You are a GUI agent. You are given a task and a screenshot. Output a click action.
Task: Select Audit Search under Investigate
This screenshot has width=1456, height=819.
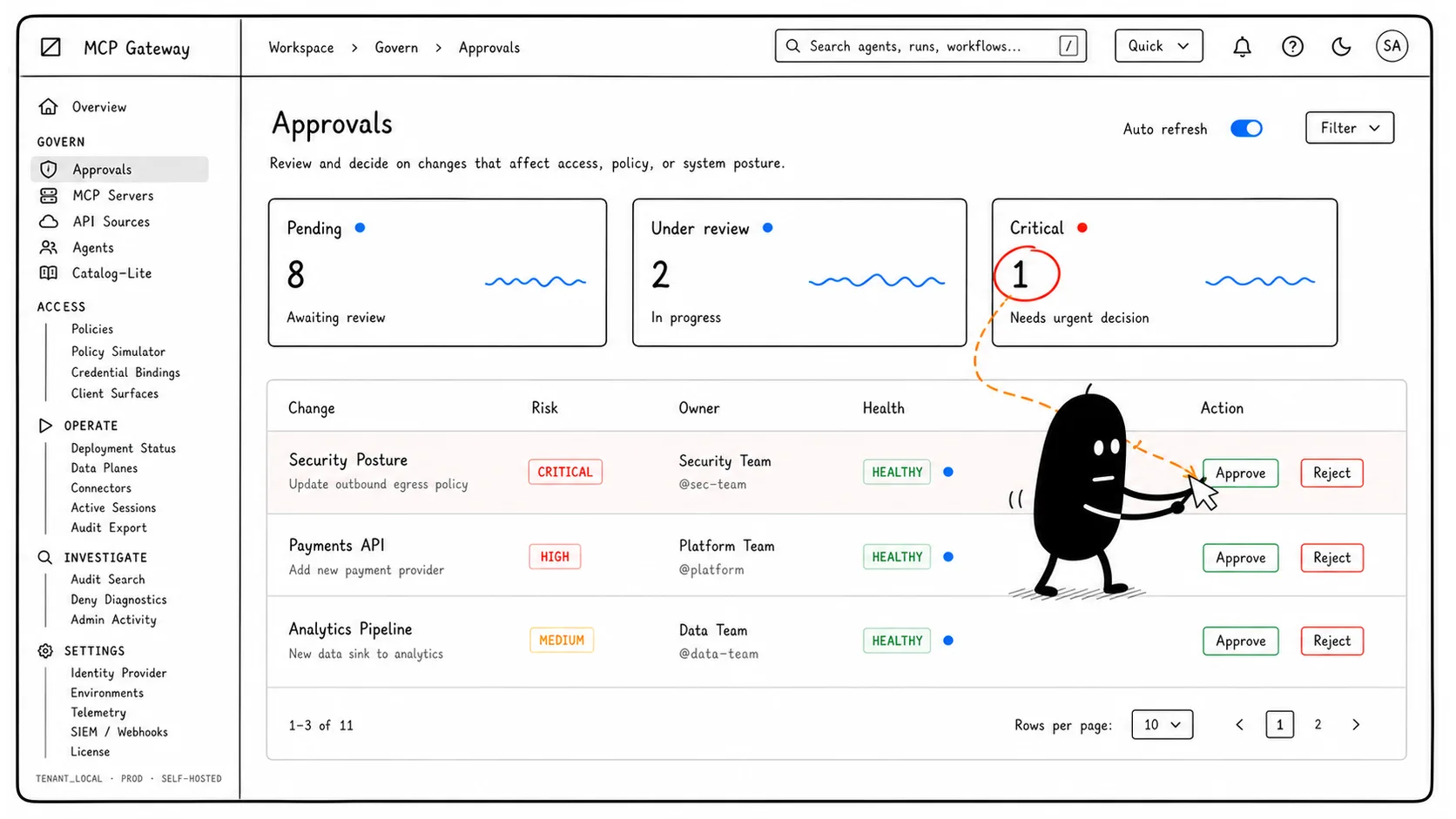pos(108,580)
